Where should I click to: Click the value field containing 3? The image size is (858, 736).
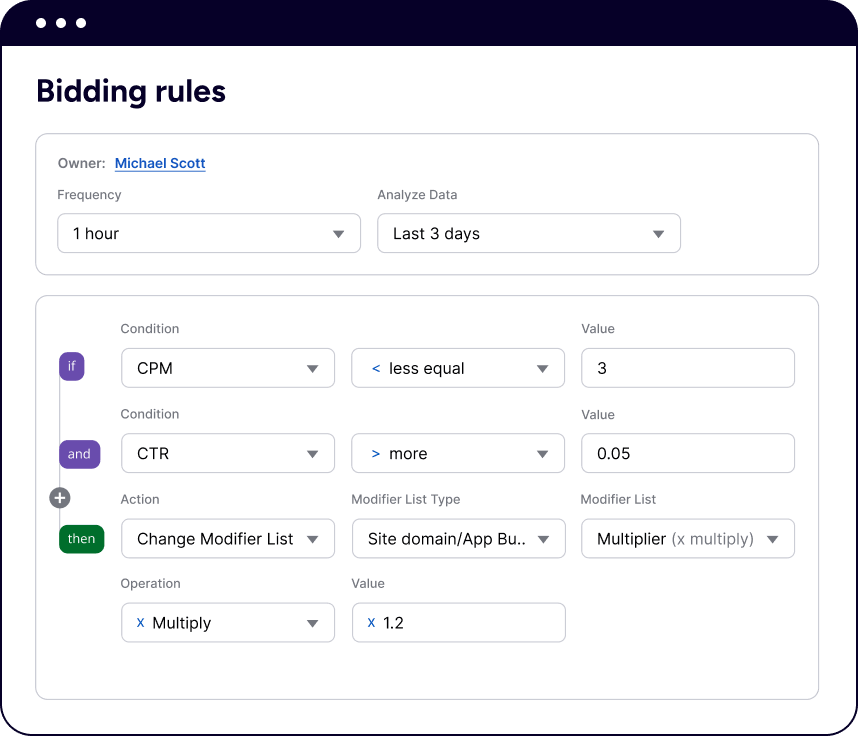(687, 368)
